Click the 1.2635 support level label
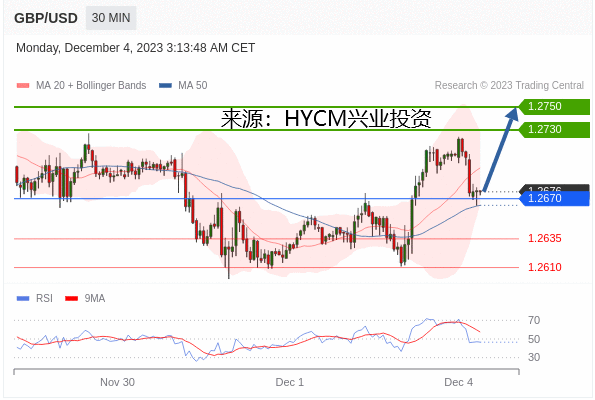The width and height of the screenshot is (595, 400). click(x=545, y=238)
